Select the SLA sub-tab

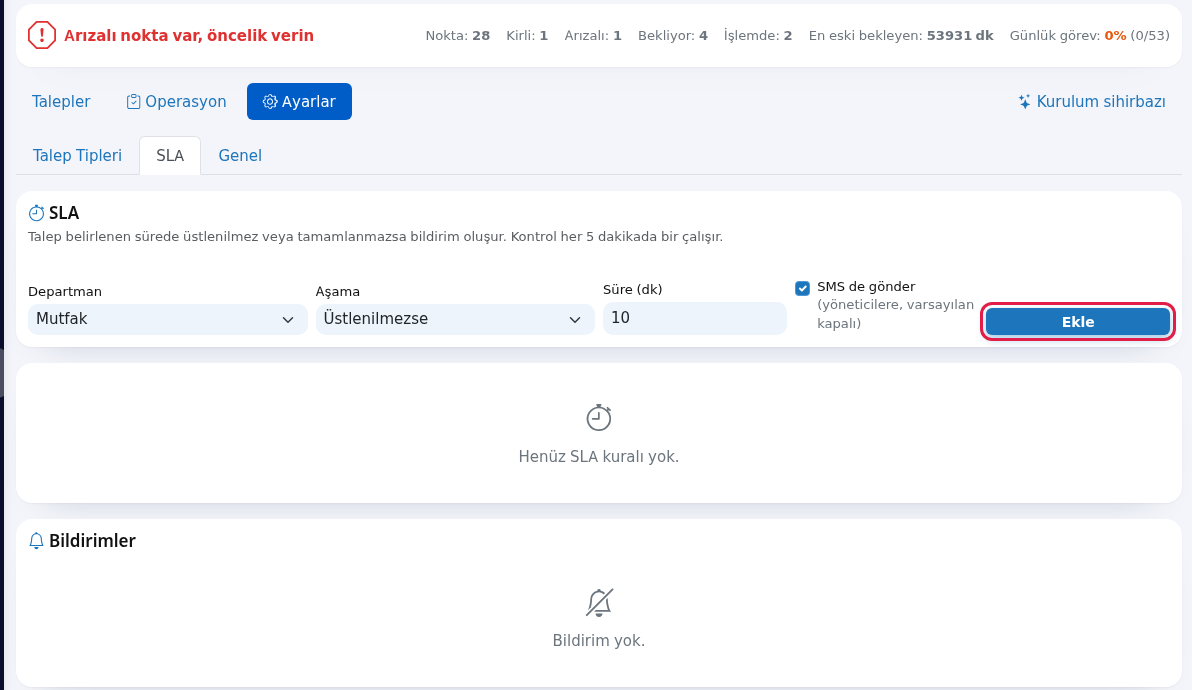pos(170,155)
